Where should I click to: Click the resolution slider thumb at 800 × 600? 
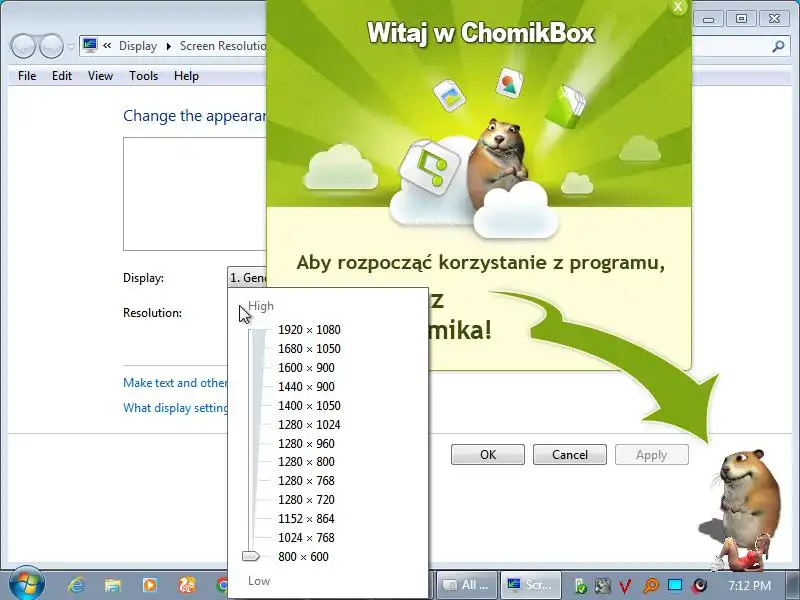tap(251, 556)
